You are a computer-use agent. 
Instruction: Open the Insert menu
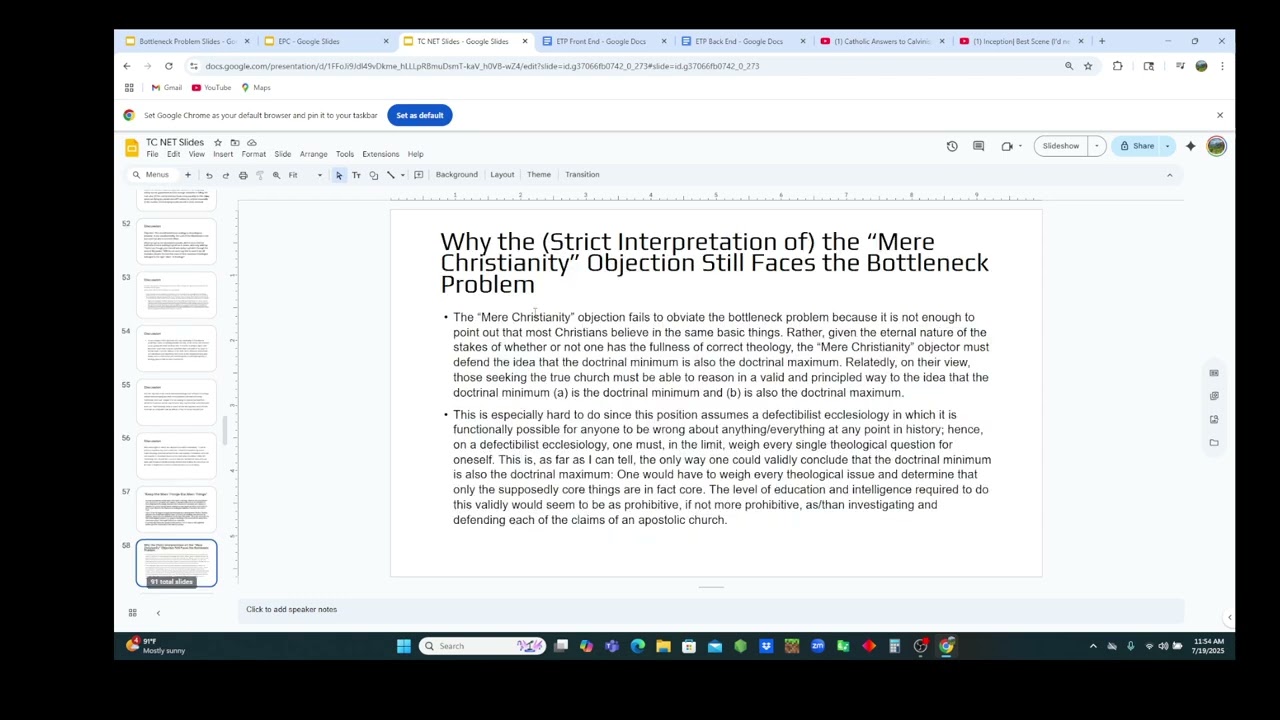[223, 154]
